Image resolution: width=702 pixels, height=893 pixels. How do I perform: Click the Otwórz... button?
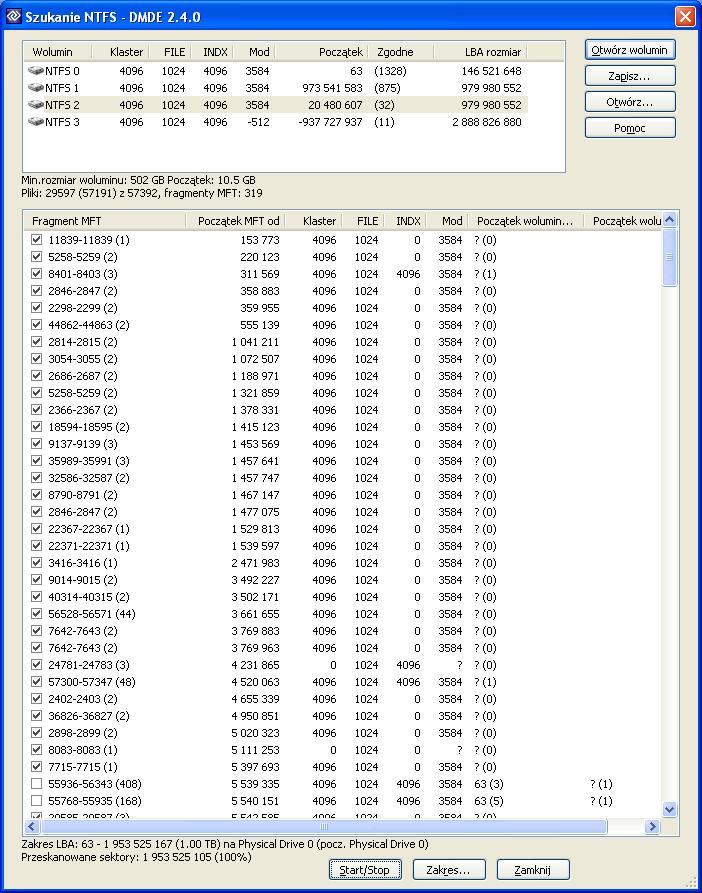pyautogui.click(x=630, y=102)
